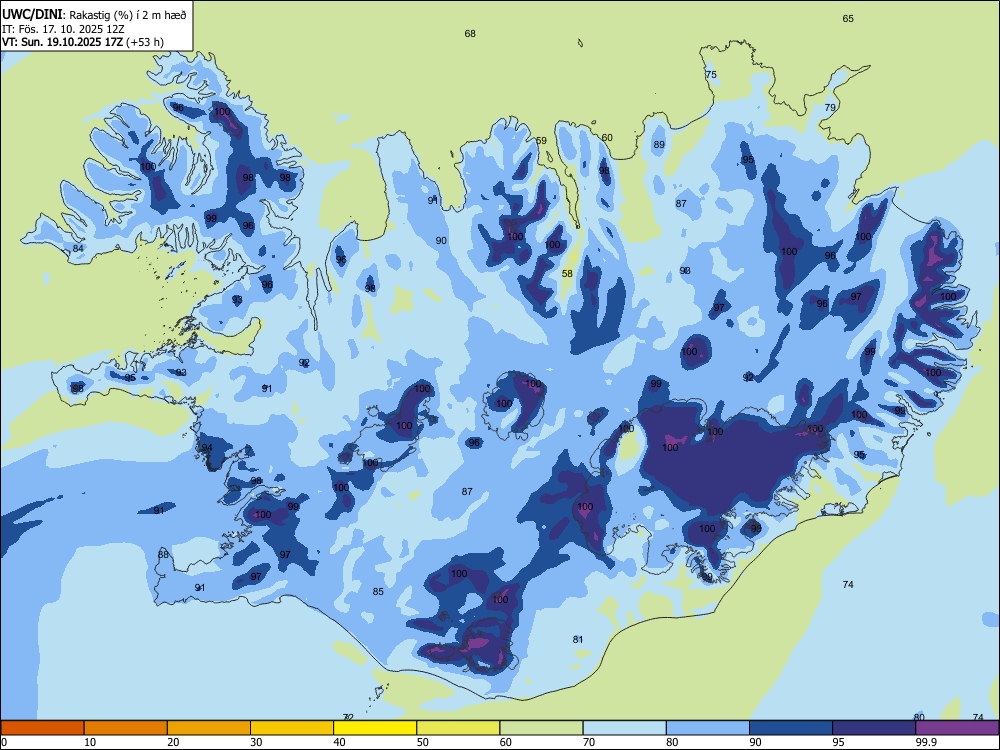Click the 'Rakastig (%) í 2 m hæð' label
The height and width of the screenshot is (750, 1000).
pyautogui.click(x=128, y=15)
